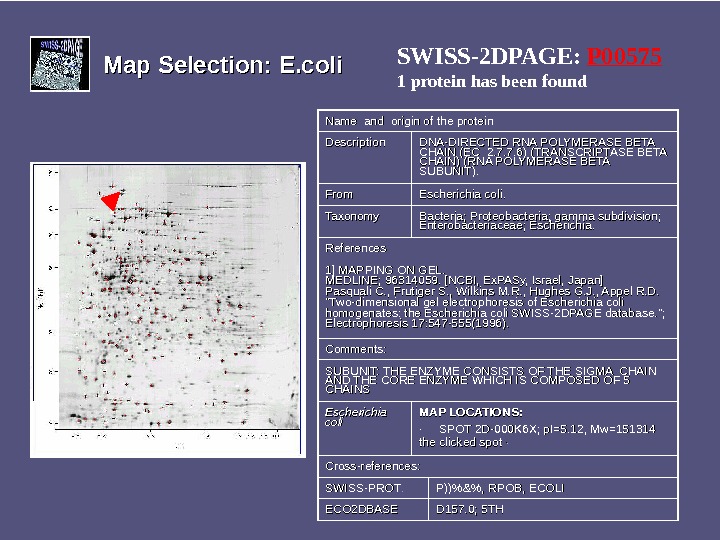This screenshot has height=540, width=720.
Task: Click the 'Cross-references:' heading
Action: [x=372, y=466]
